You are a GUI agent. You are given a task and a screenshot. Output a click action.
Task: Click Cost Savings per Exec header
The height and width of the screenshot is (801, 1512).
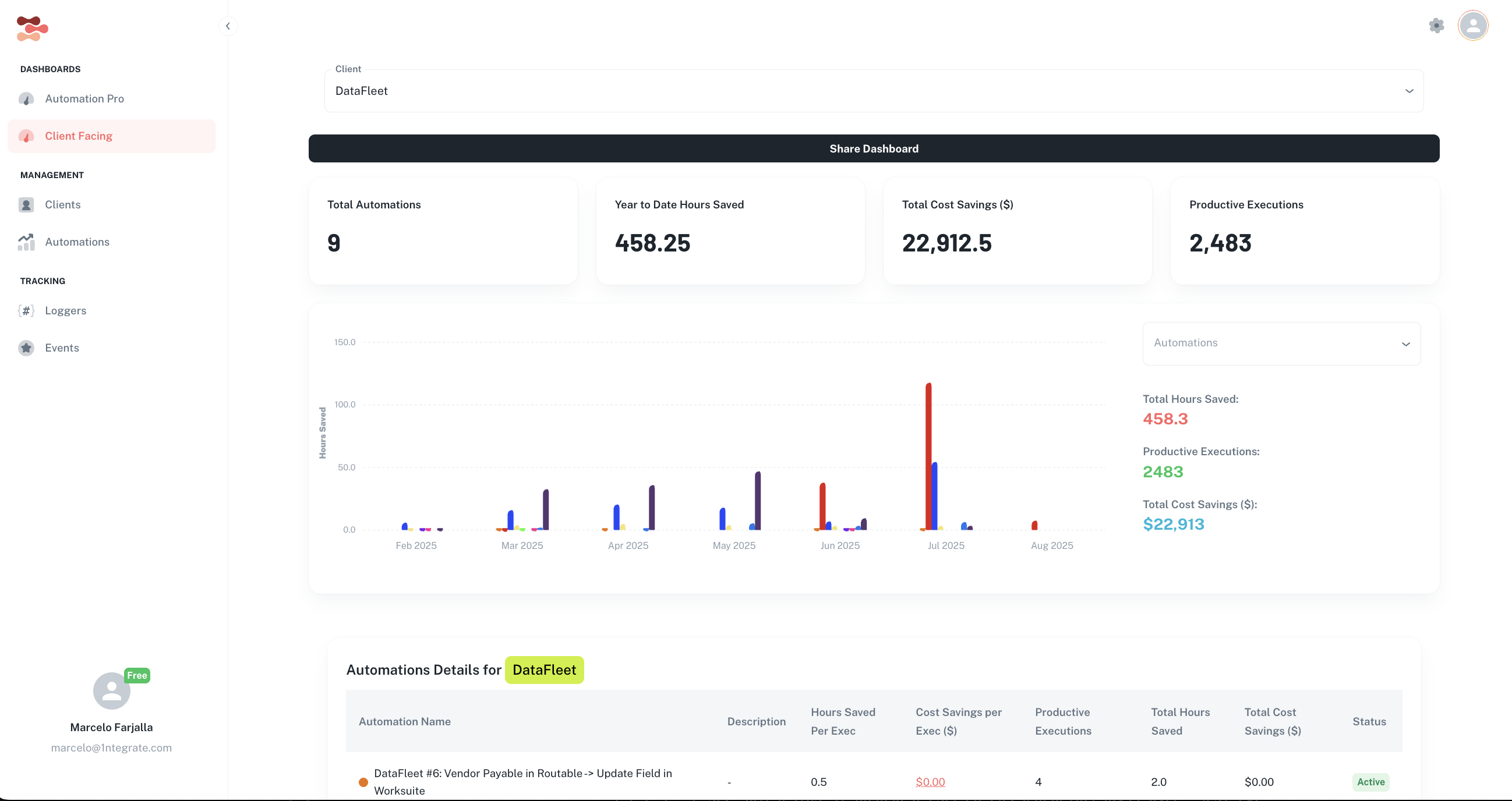[959, 722]
